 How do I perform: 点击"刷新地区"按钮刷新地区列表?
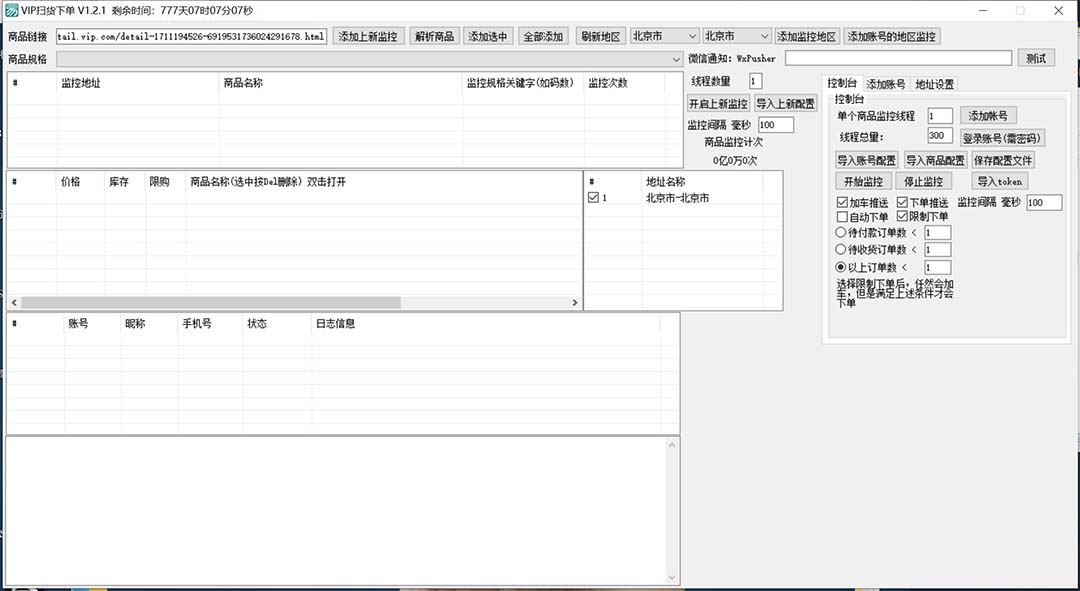pos(600,35)
